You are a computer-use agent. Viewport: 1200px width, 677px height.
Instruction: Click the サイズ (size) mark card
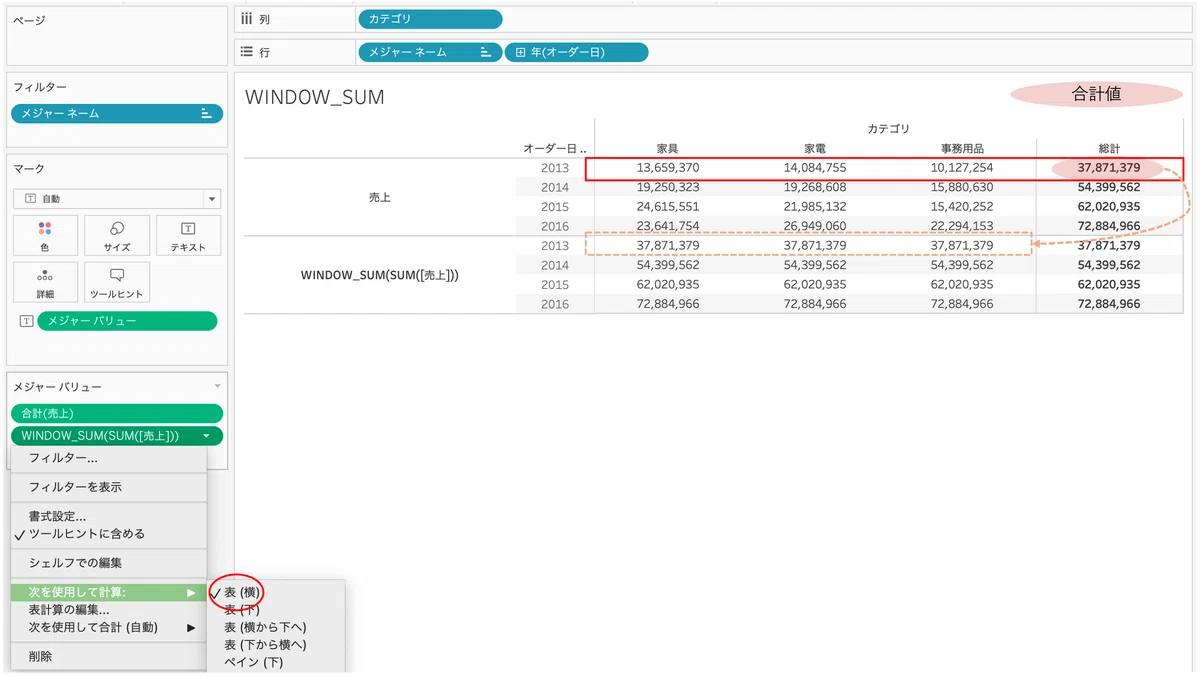pos(117,235)
